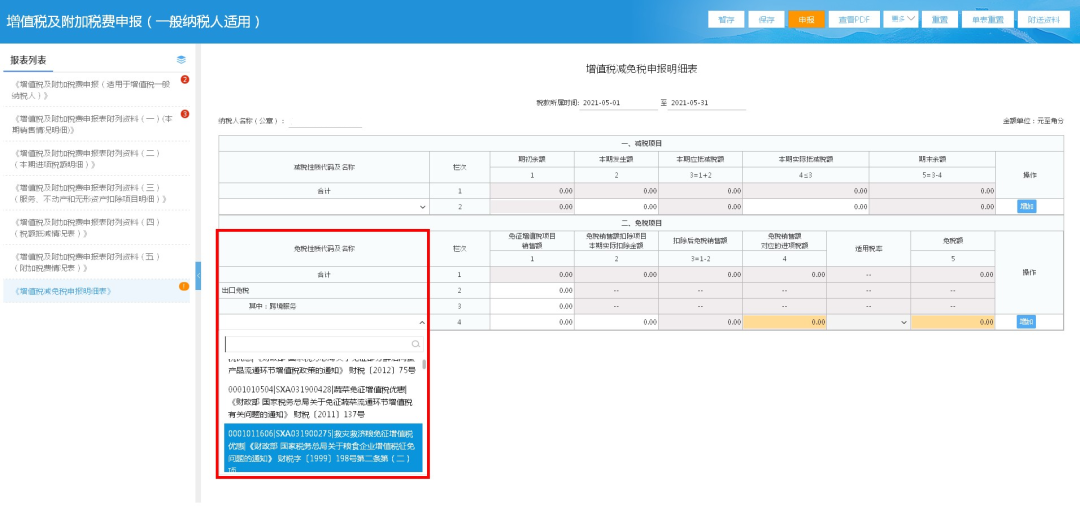Click the 重置 button
The width and height of the screenshot is (1080, 506).
tap(939, 19)
